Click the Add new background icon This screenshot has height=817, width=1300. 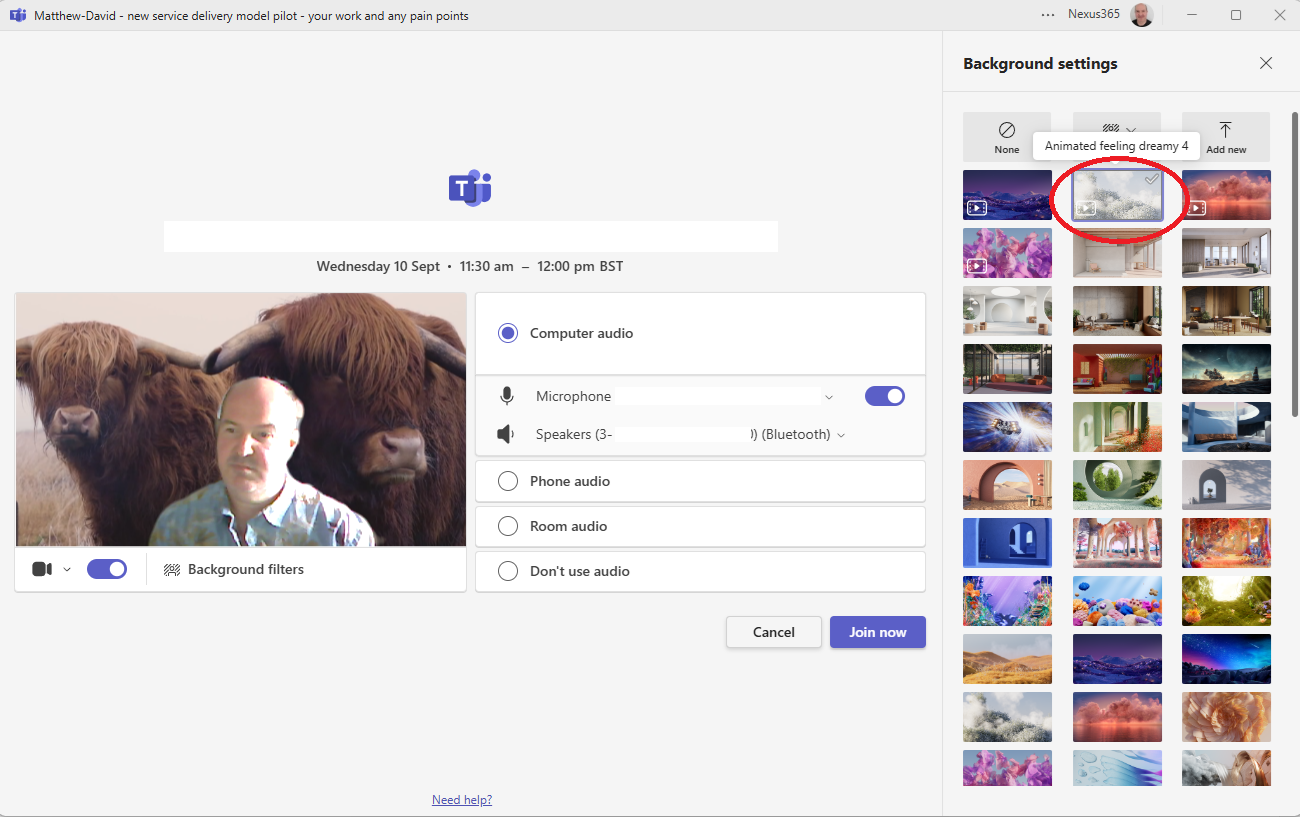(1225, 136)
